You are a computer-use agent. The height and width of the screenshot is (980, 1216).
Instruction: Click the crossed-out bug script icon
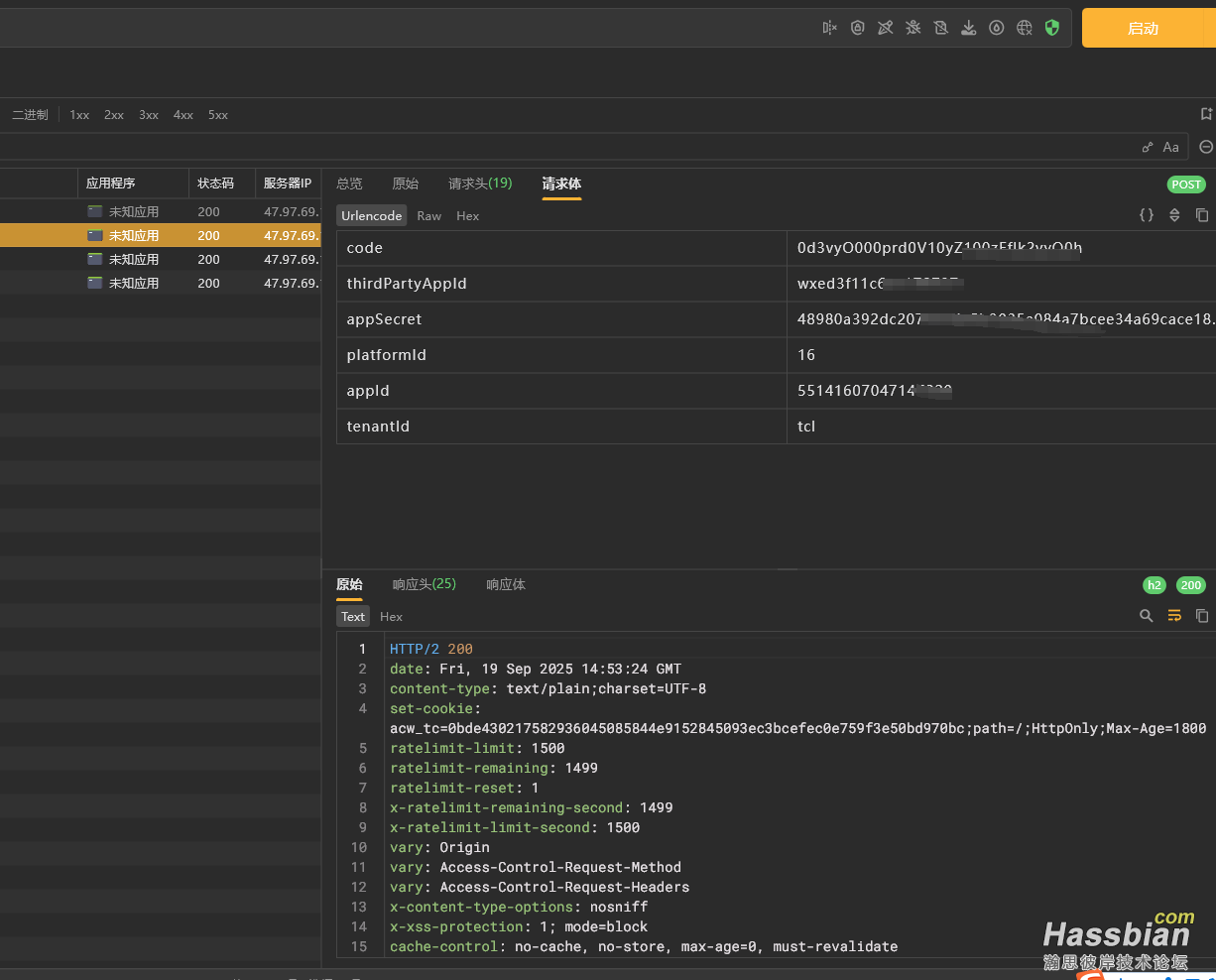point(913,28)
